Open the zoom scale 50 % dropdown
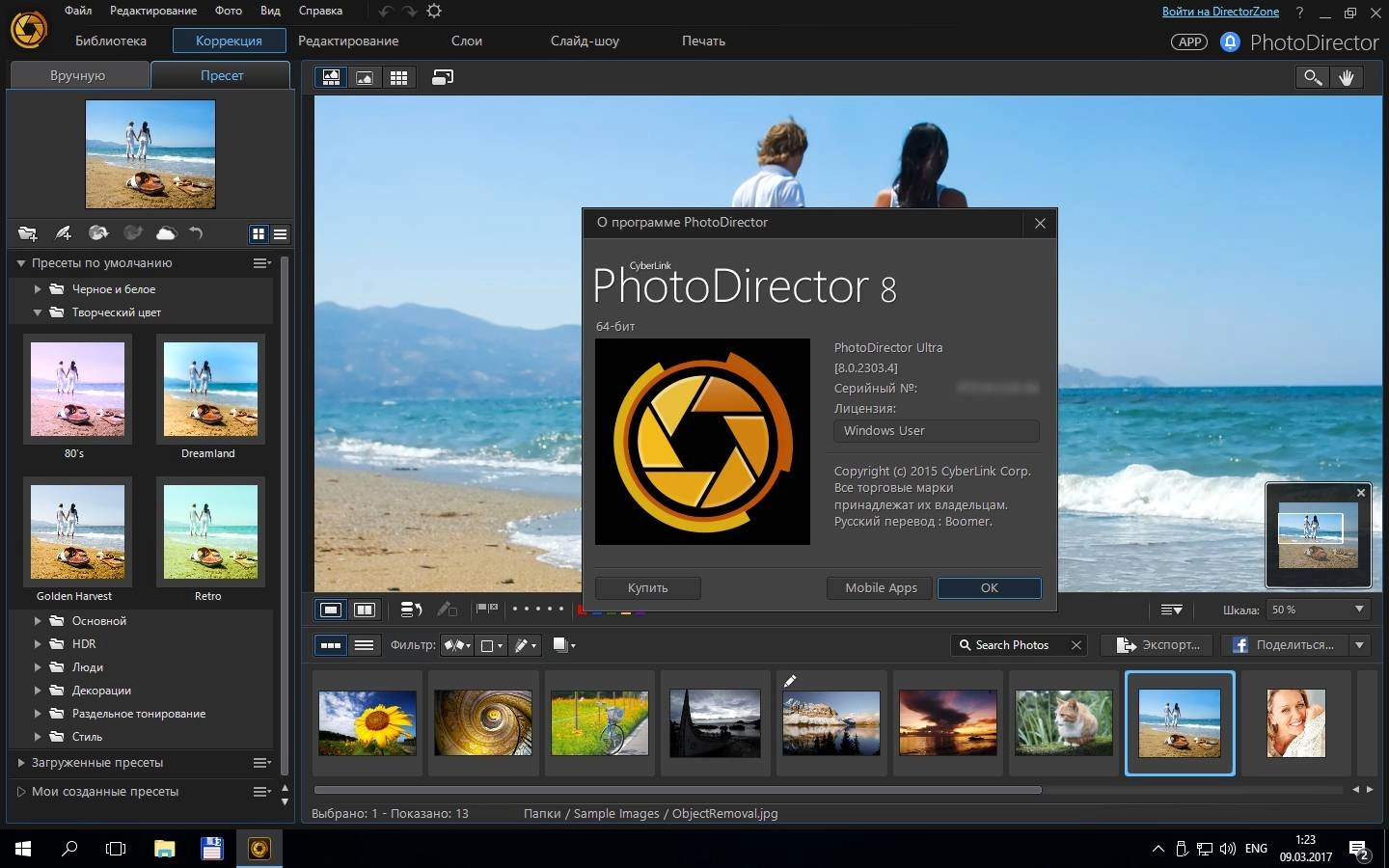This screenshot has width=1389, height=868. (1318, 610)
